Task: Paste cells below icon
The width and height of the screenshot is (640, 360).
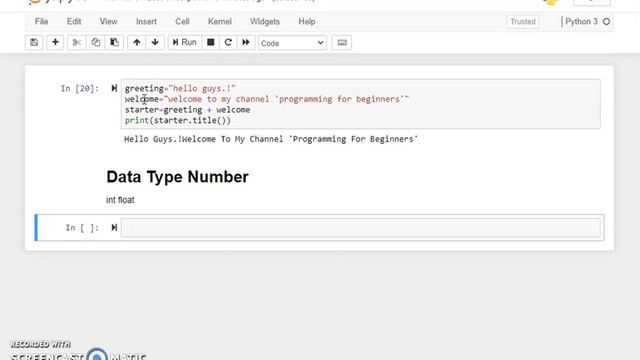Action: pyautogui.click(x=114, y=42)
